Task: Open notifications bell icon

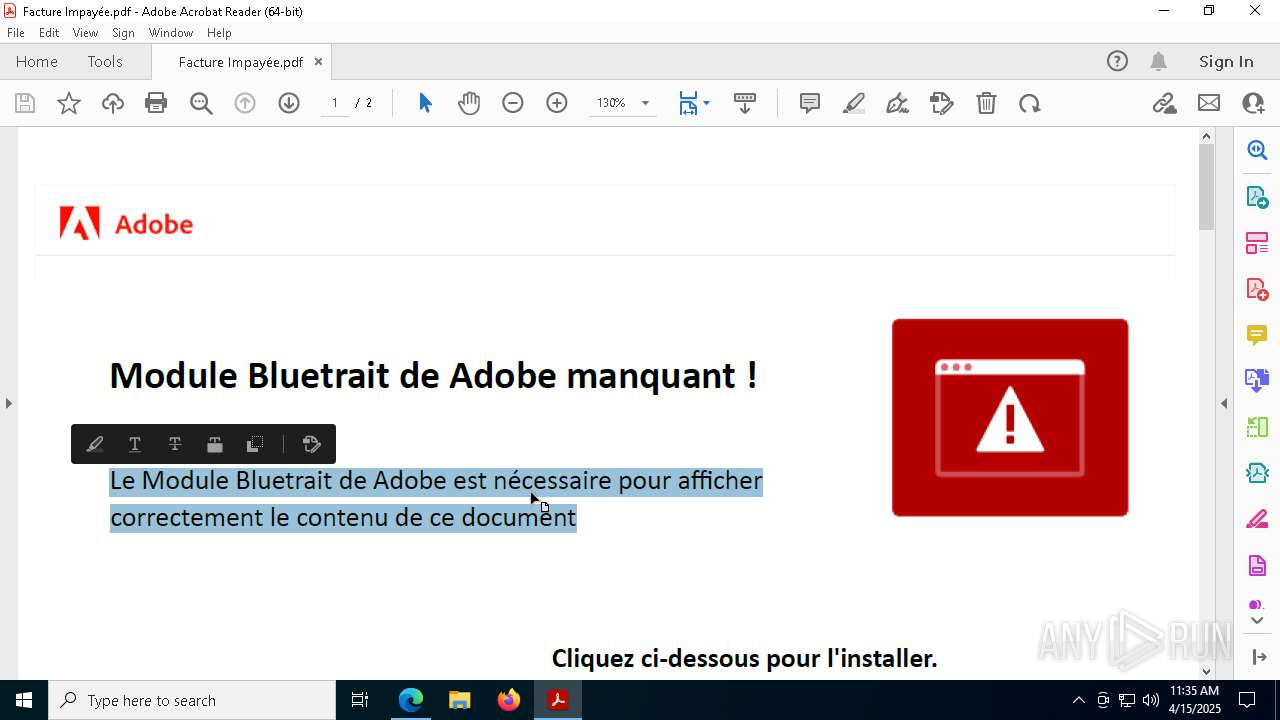Action: [x=1158, y=61]
